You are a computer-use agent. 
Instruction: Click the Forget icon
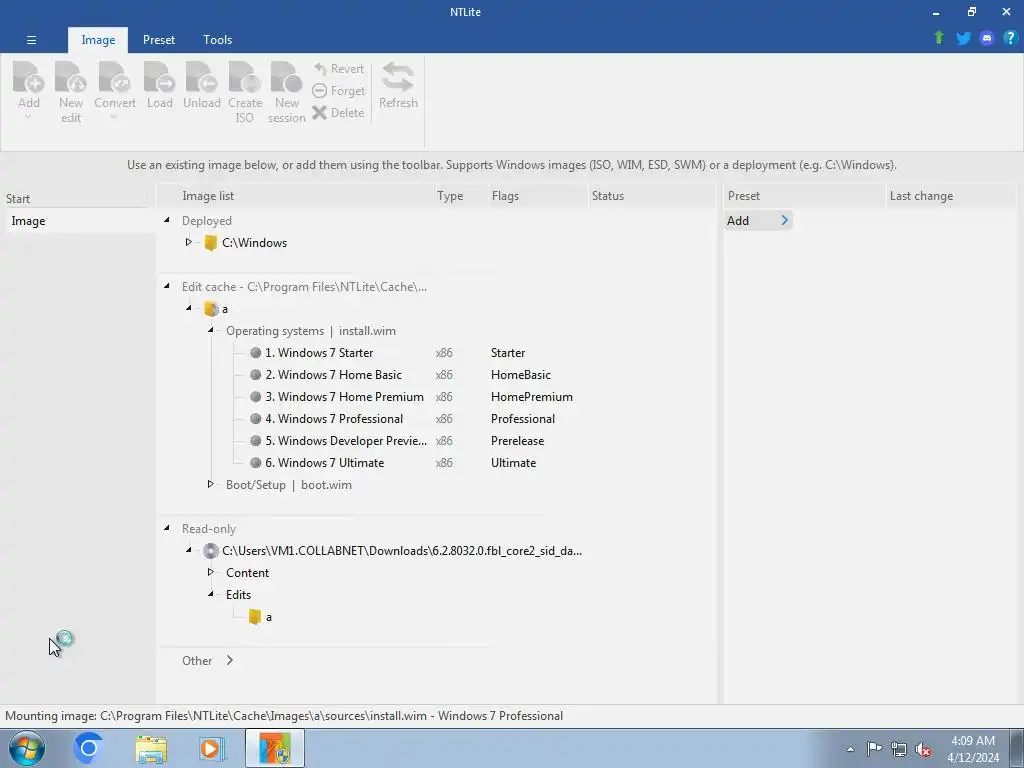pos(319,91)
